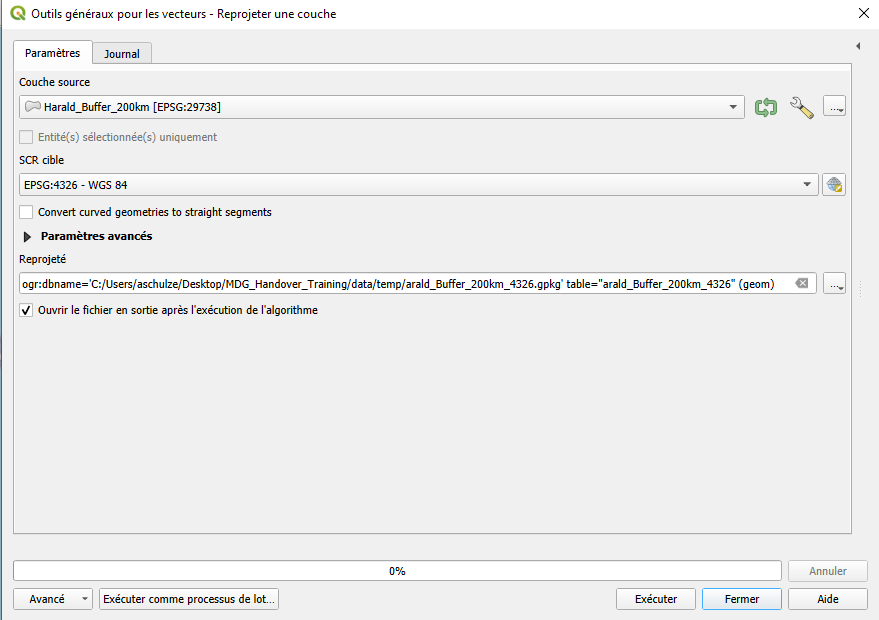
Task: Select the Paramètres tab
Action: (x=53, y=52)
